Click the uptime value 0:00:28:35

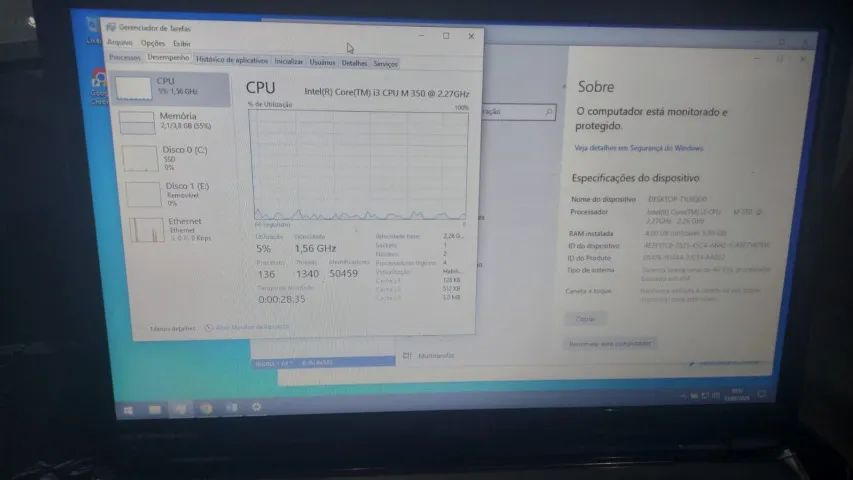(x=282, y=299)
